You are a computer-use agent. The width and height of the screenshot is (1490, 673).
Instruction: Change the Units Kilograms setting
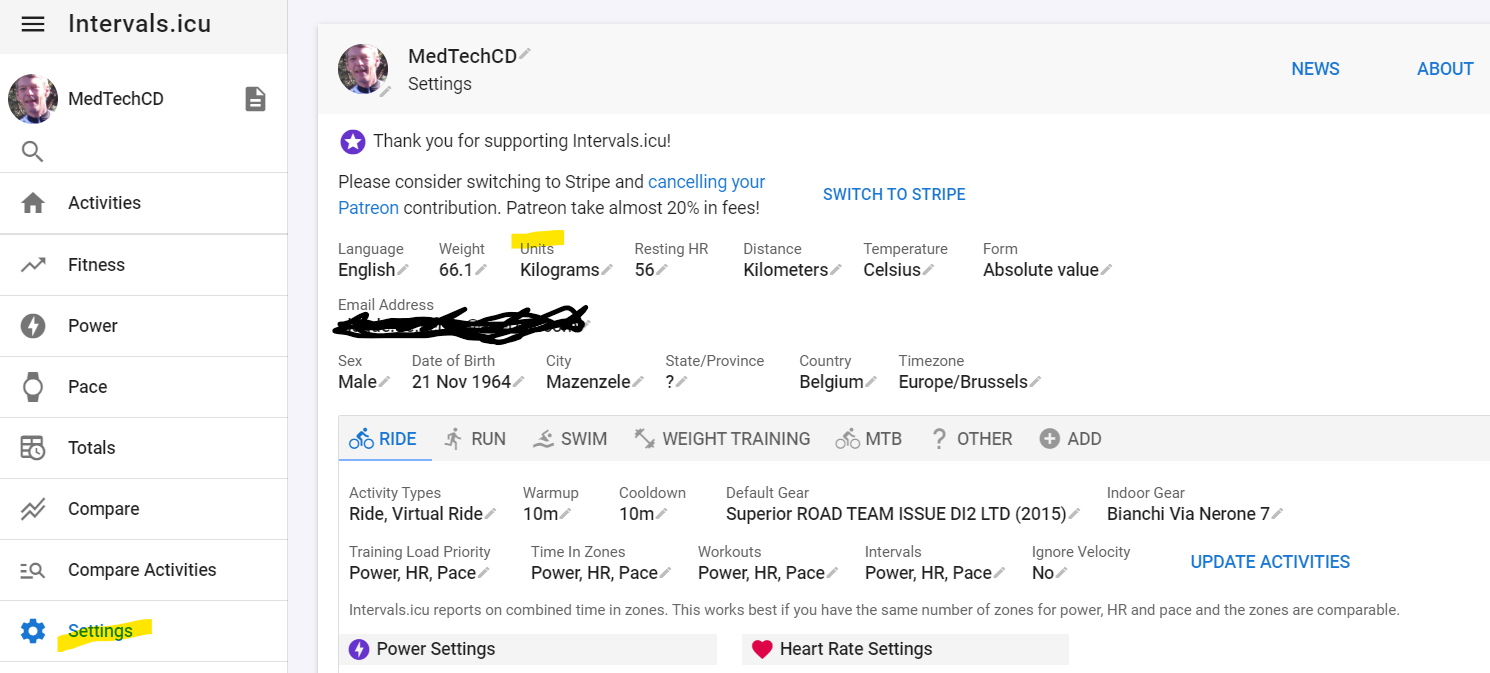coord(566,270)
